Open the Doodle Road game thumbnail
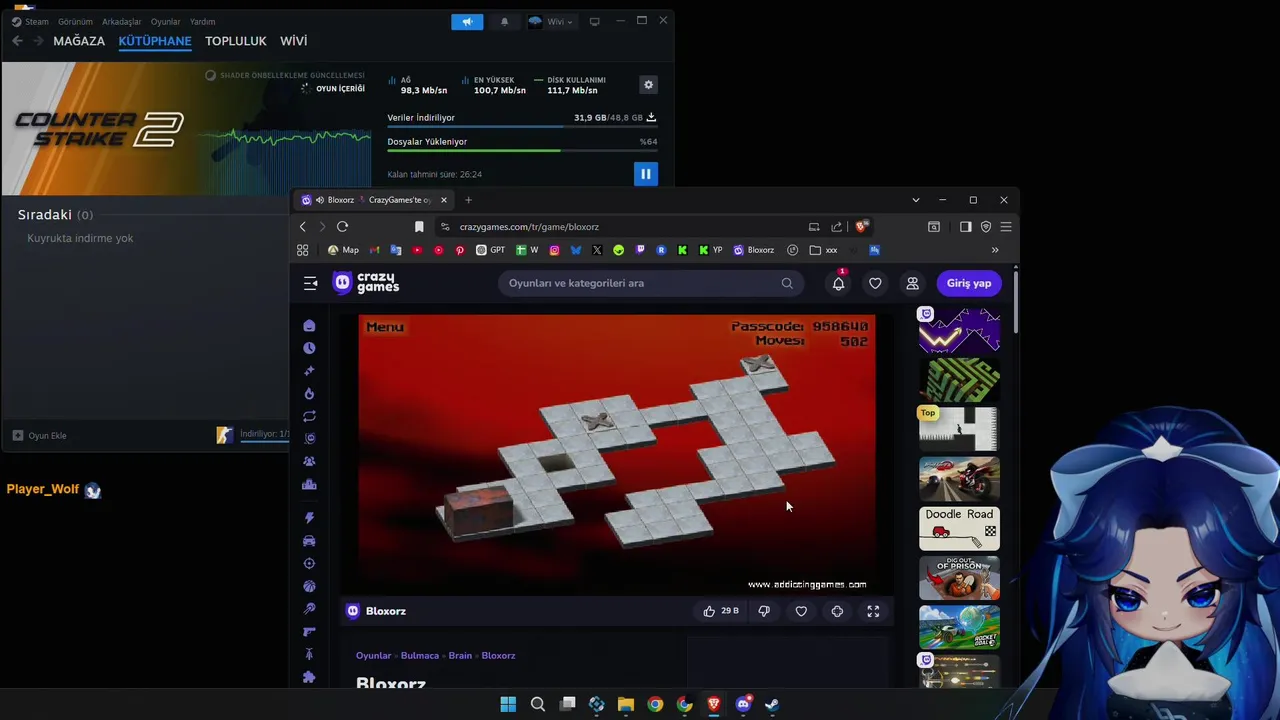The width and height of the screenshot is (1280, 720). 959,528
